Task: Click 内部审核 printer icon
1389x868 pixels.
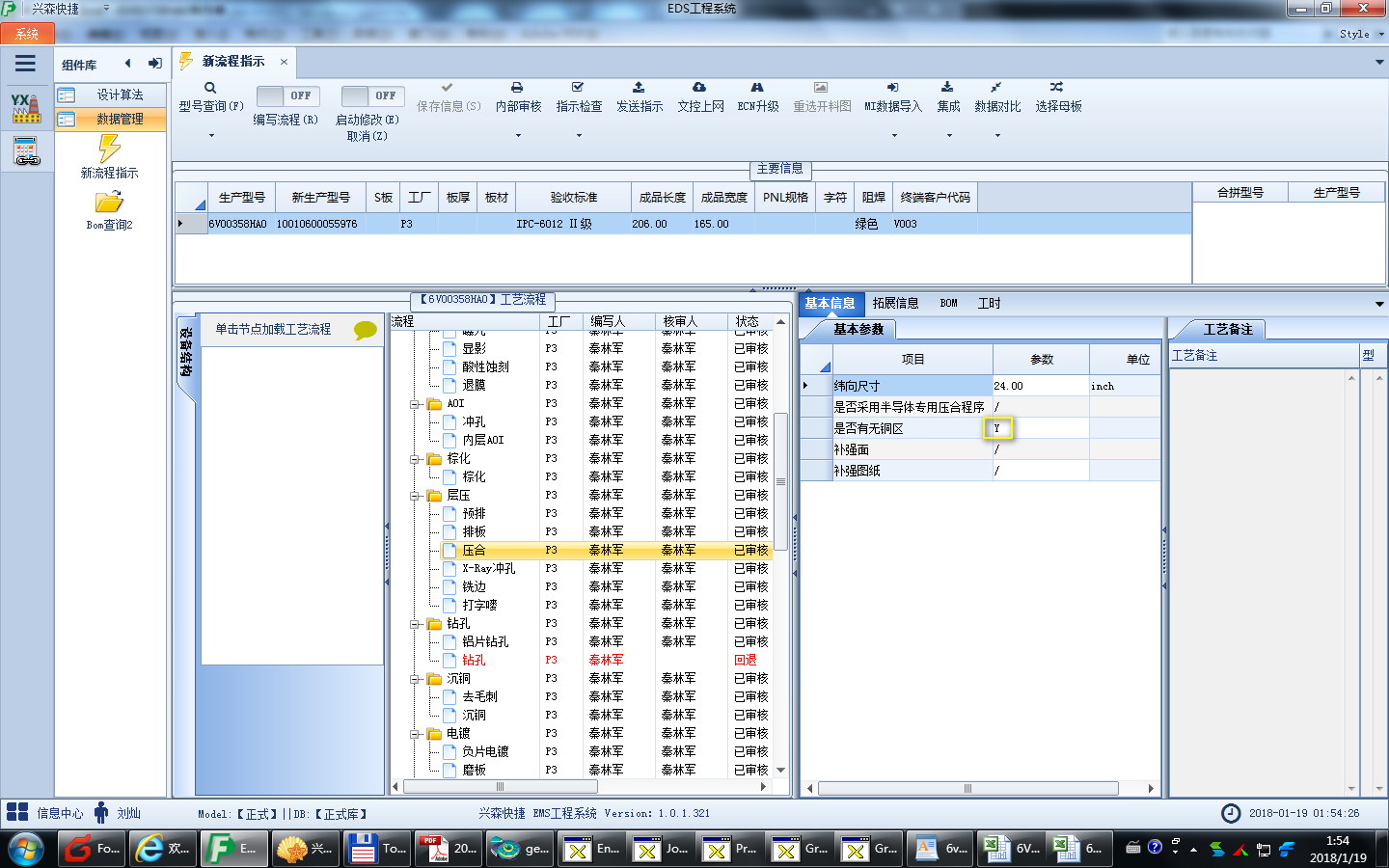Action: pos(517,88)
